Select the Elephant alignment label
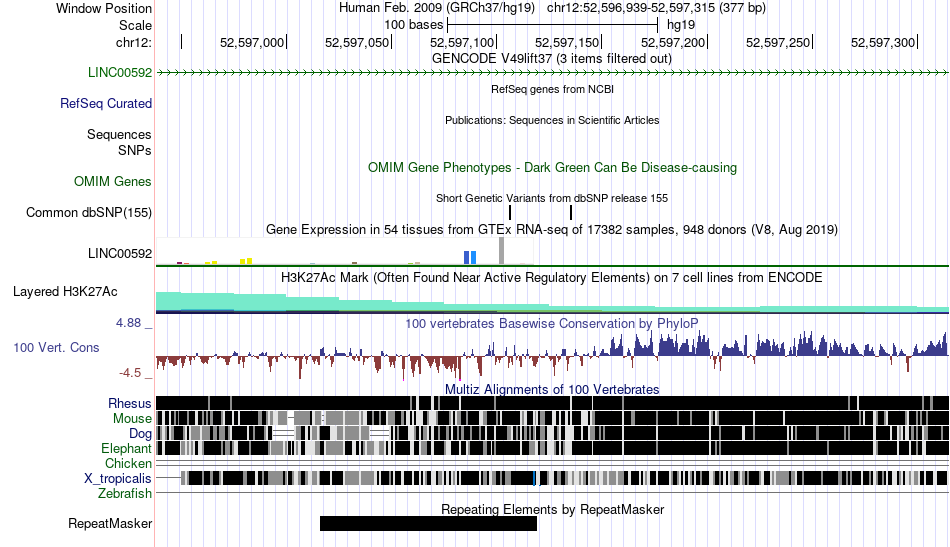This screenshot has height=547, width=950. [126, 448]
